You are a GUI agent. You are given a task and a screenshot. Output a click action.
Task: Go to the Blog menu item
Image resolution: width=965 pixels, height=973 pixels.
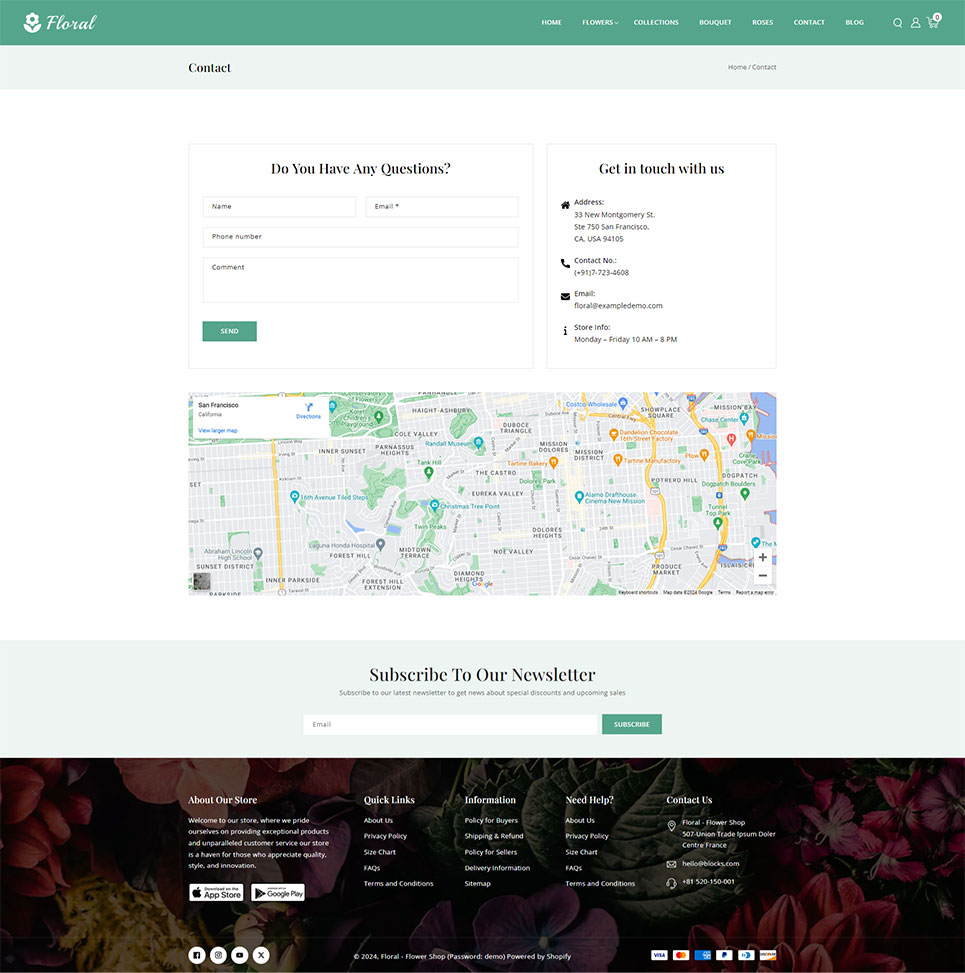[x=854, y=22]
